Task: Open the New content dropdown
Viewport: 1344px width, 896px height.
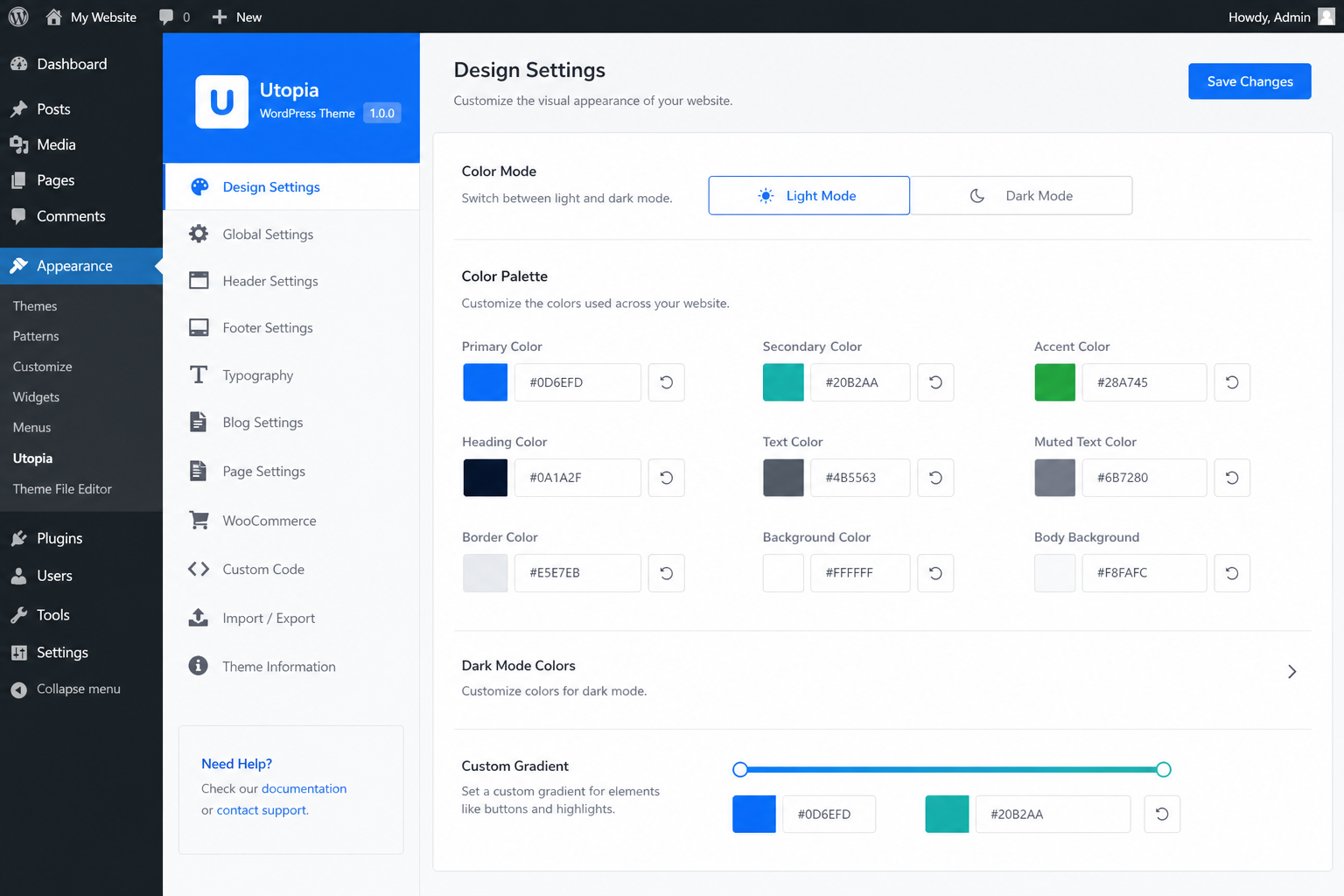Action: point(236,17)
